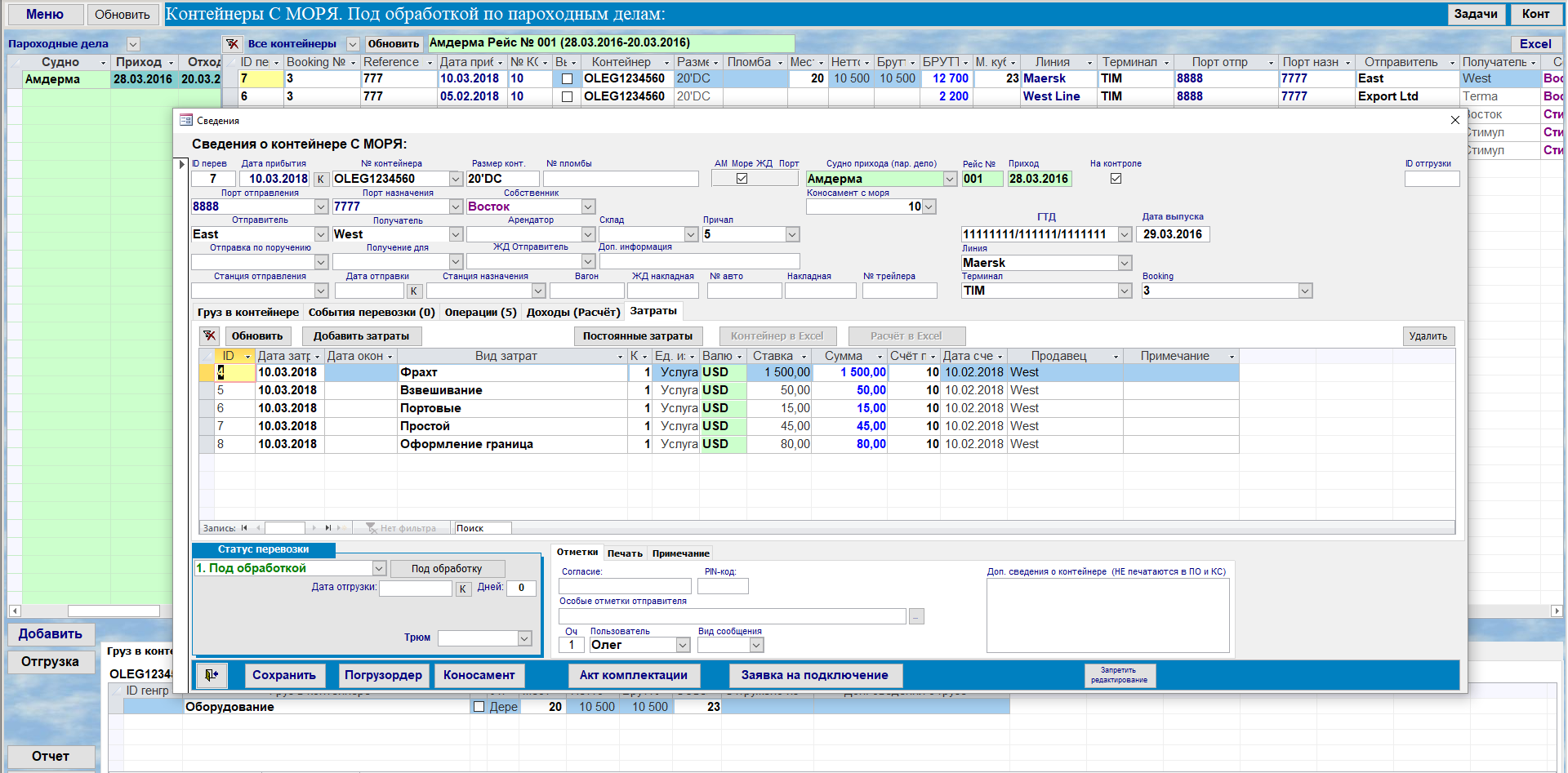
Task: Click row selector for Фрахт cost row
Action: click(207, 372)
